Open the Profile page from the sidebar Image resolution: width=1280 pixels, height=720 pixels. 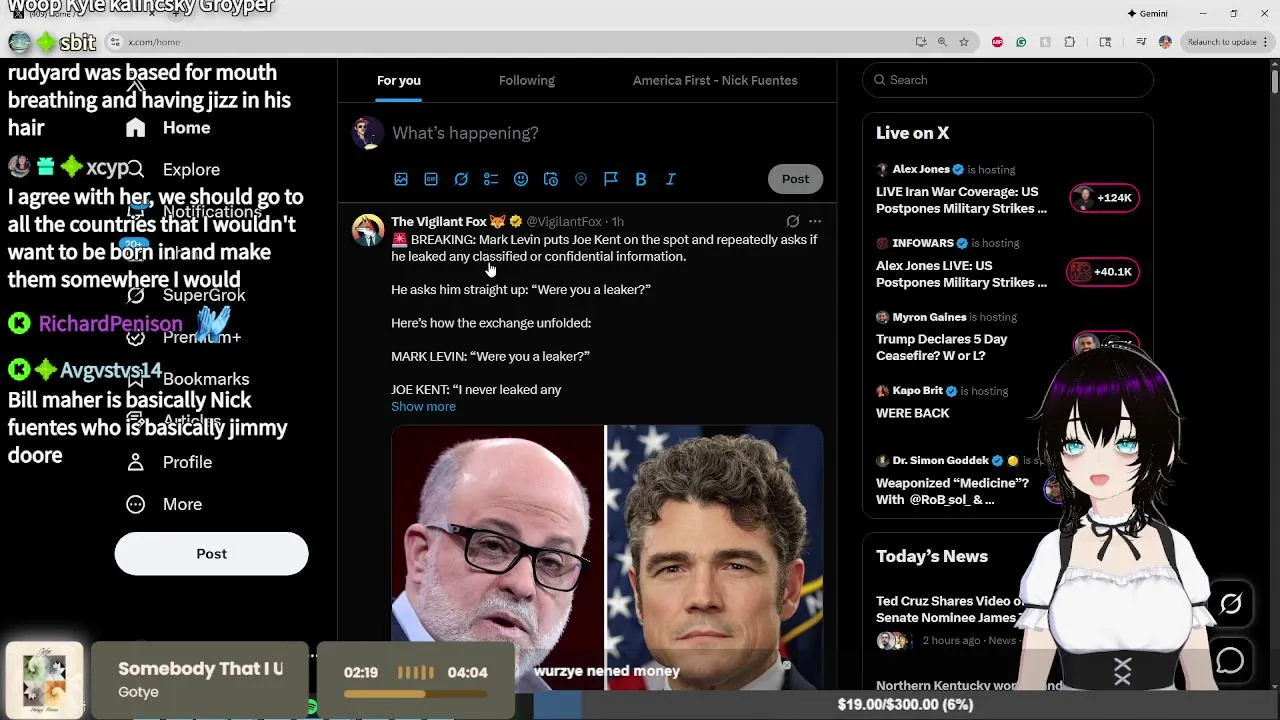pos(169,462)
